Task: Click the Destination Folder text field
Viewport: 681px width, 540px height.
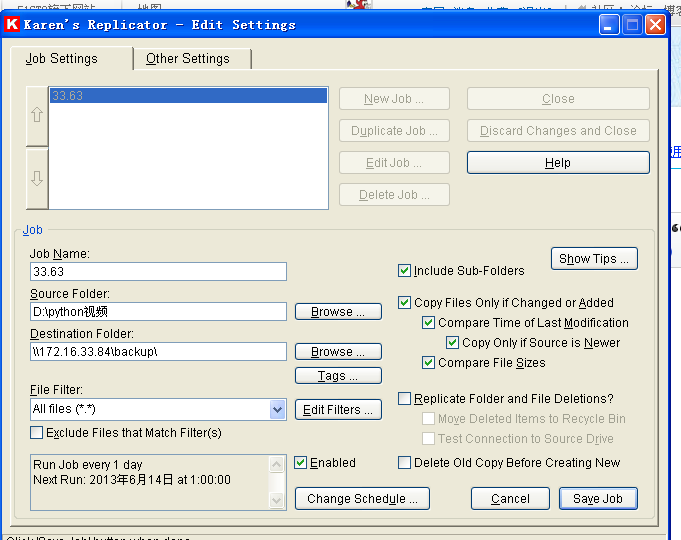Action: click(158, 351)
